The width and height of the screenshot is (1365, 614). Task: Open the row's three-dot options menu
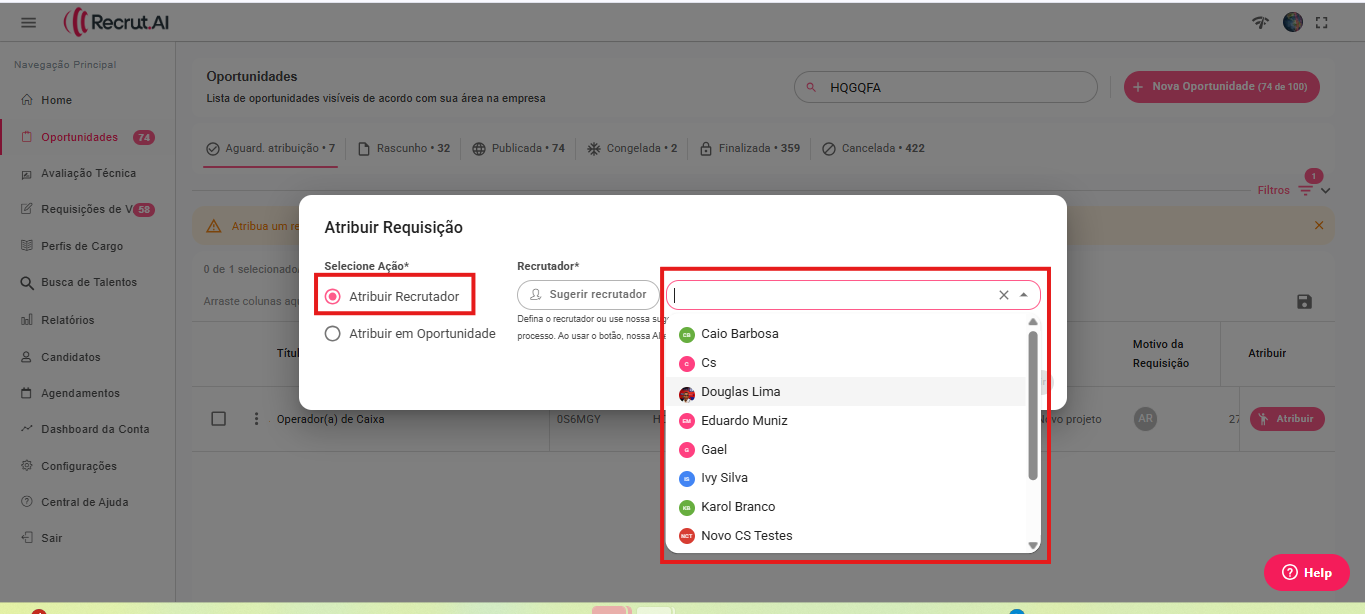(x=256, y=419)
